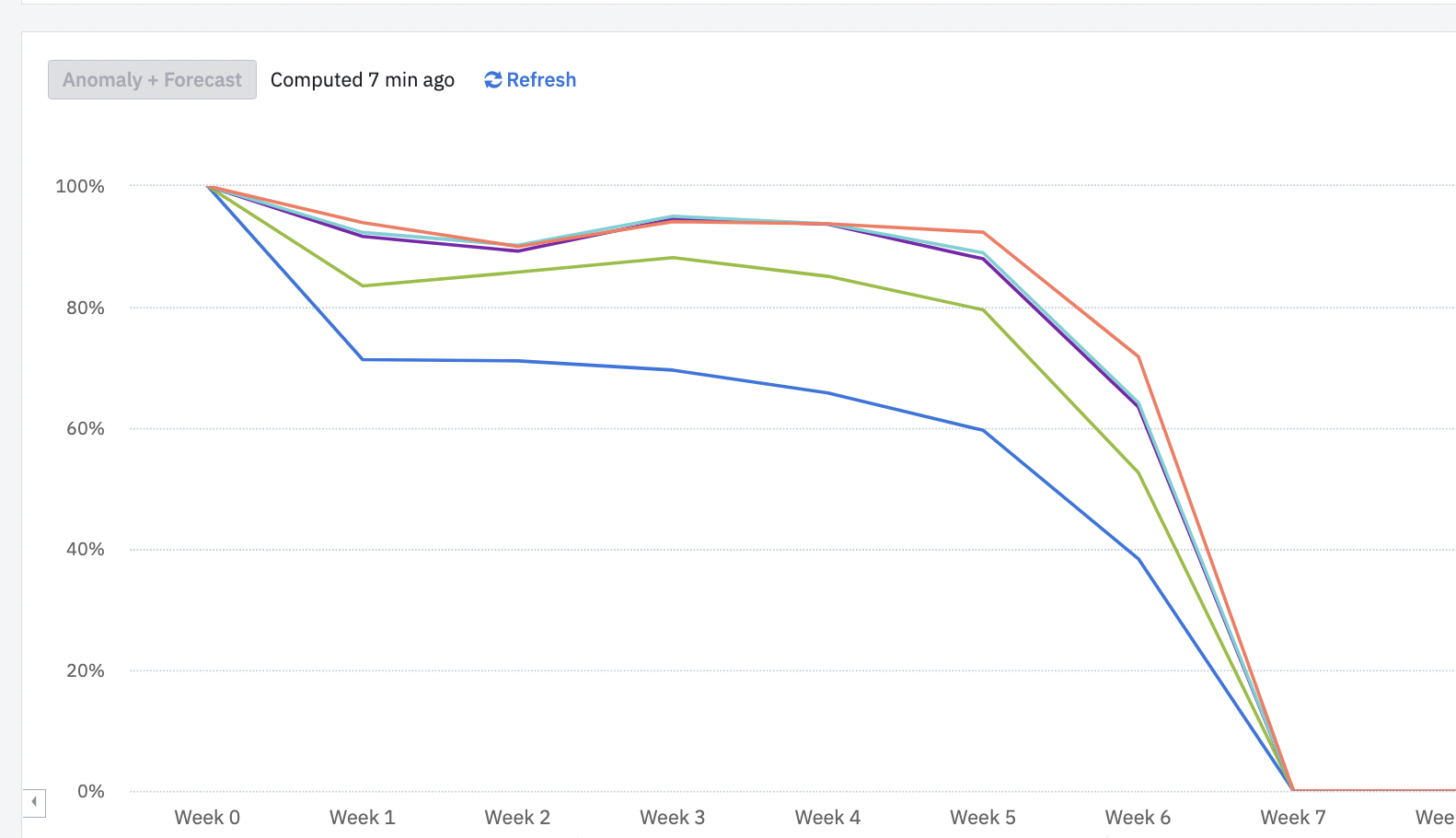1456x838 pixels.
Task: Click the circular arrows refresh icon
Action: click(493, 80)
